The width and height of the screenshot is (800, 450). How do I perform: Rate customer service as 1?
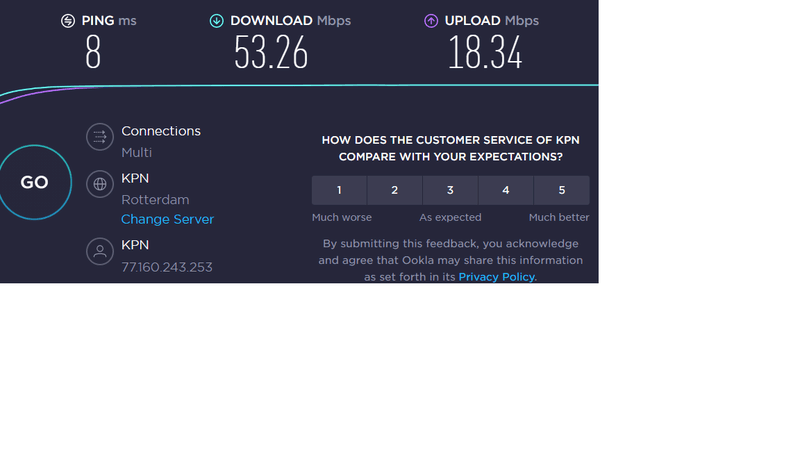tap(339, 190)
